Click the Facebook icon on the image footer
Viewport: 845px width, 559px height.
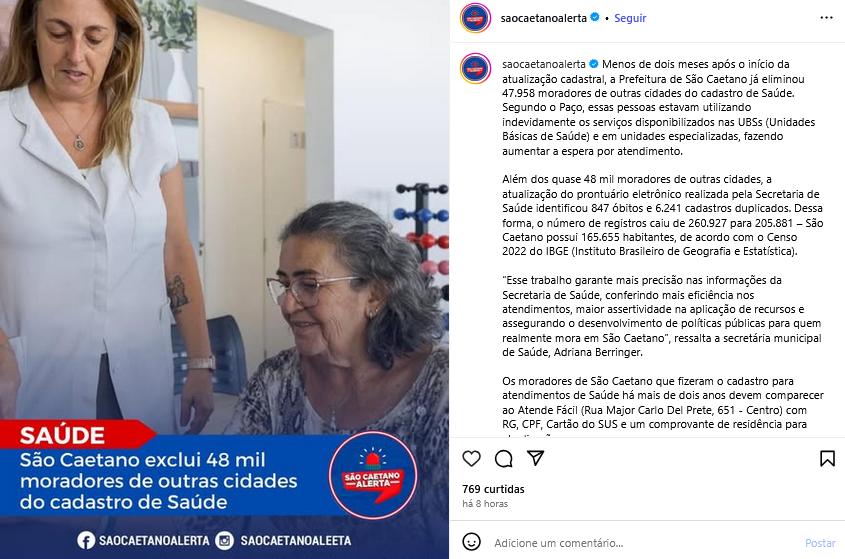click(x=86, y=540)
